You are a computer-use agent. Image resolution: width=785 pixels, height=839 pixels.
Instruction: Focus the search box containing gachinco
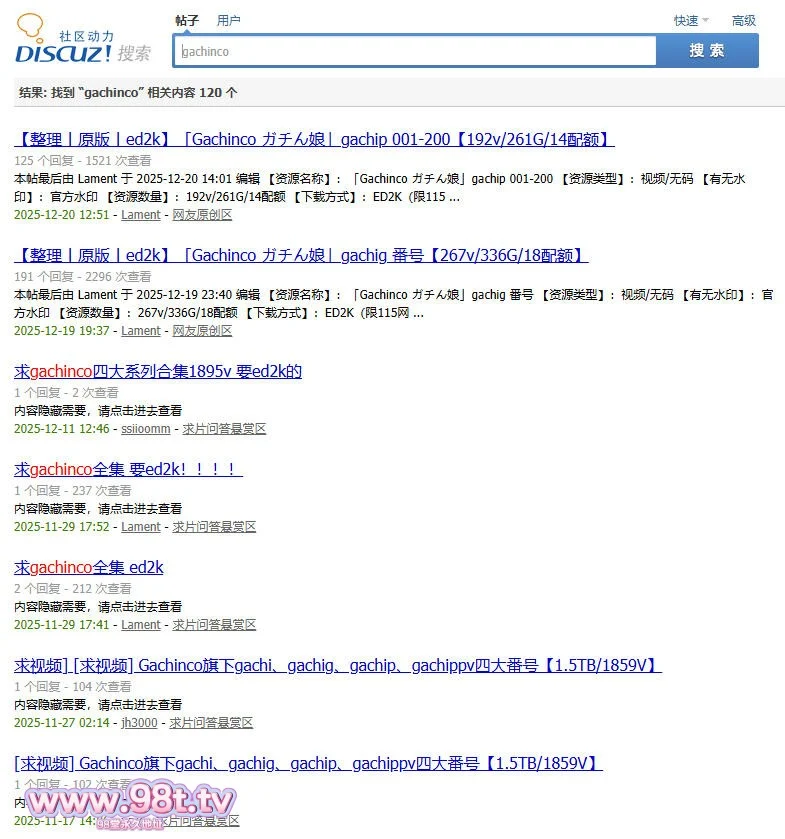click(415, 51)
